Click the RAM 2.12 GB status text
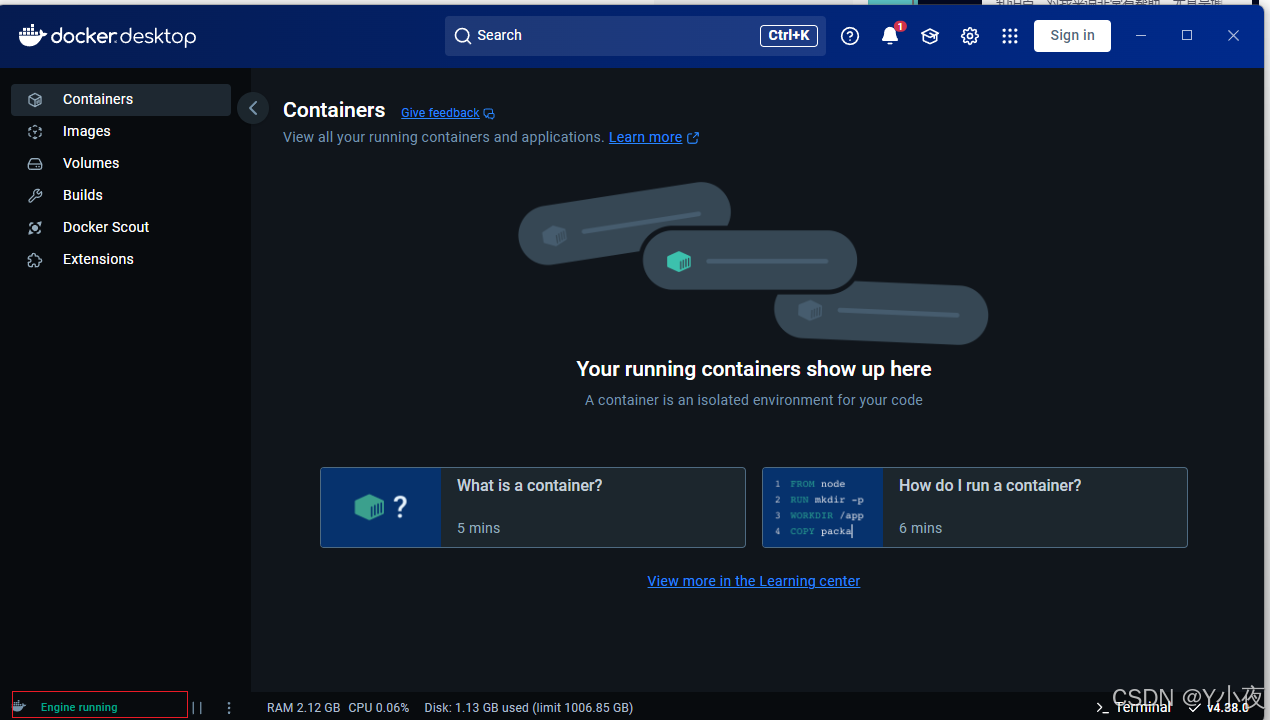The image size is (1270, 720). (x=303, y=707)
